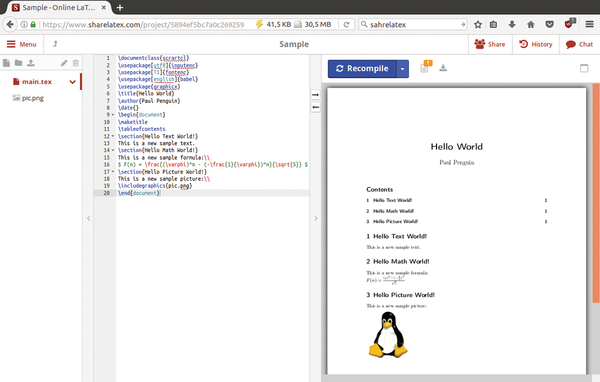
Task: Open the Share dialog
Action: pyautogui.click(x=490, y=44)
